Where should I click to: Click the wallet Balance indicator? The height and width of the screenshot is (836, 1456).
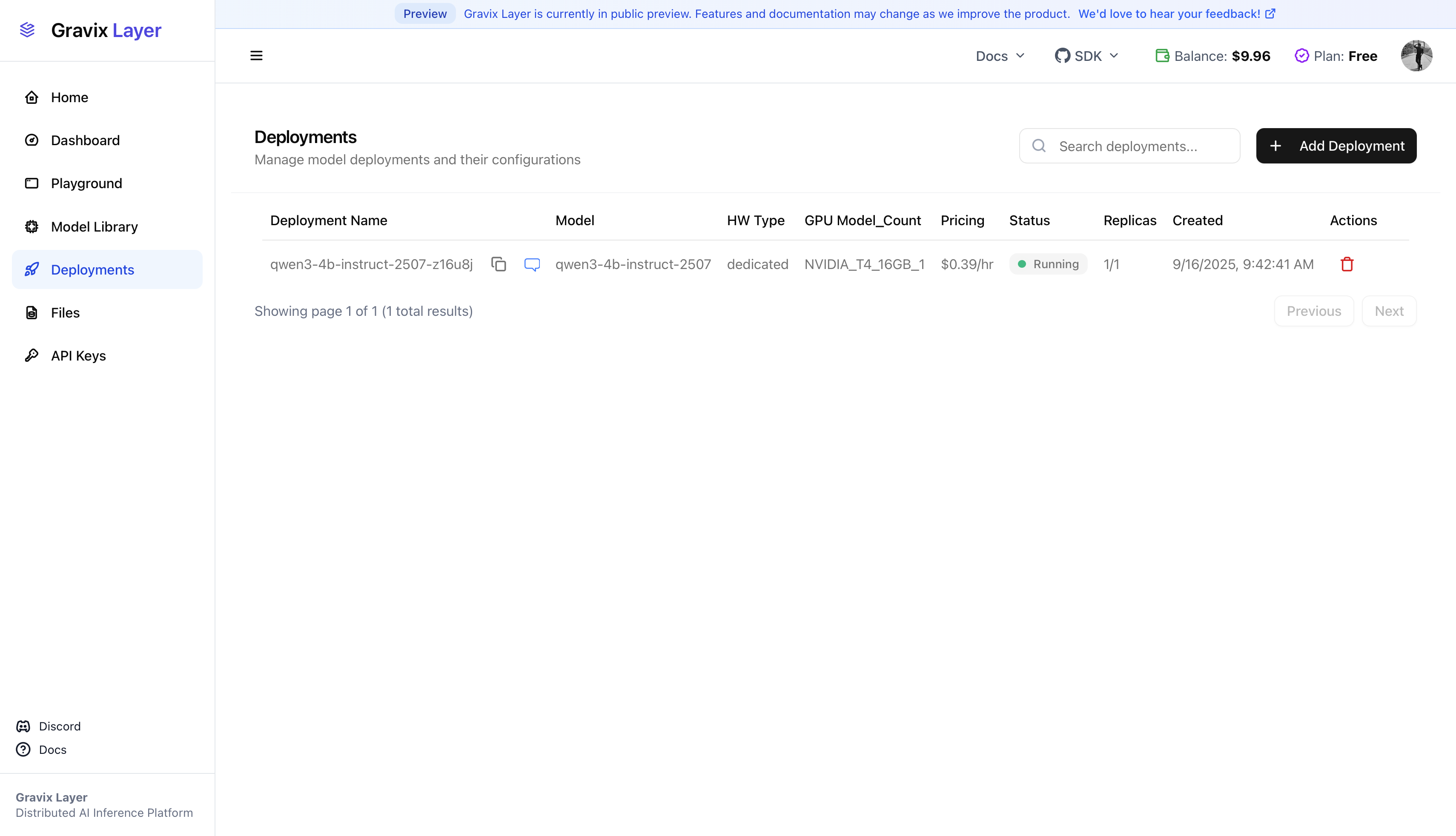pyautogui.click(x=1212, y=56)
